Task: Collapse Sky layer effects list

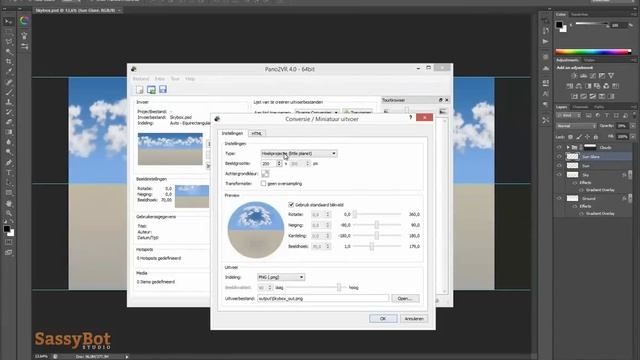Action: point(630,175)
